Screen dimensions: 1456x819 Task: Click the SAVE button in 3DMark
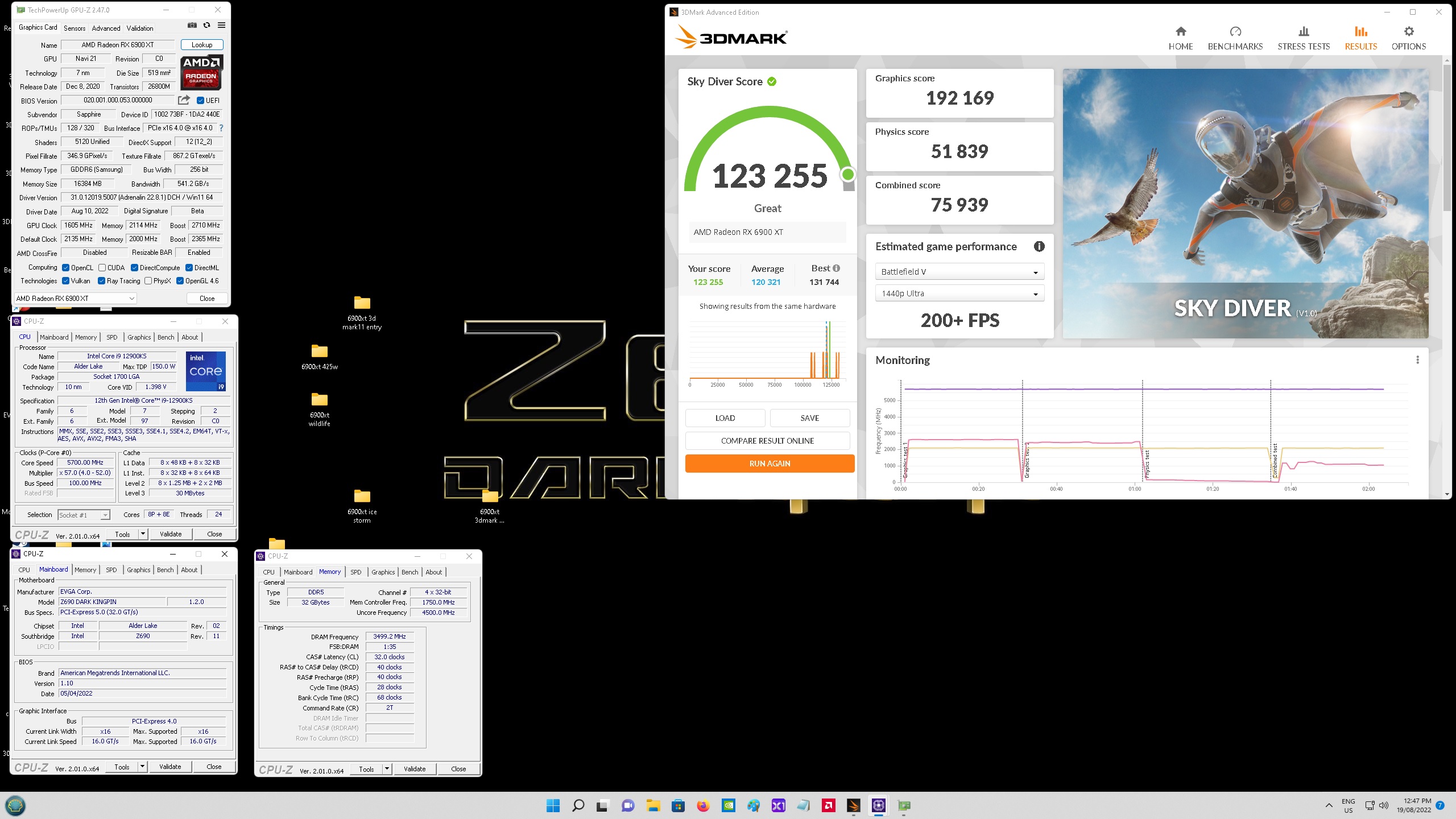point(810,418)
